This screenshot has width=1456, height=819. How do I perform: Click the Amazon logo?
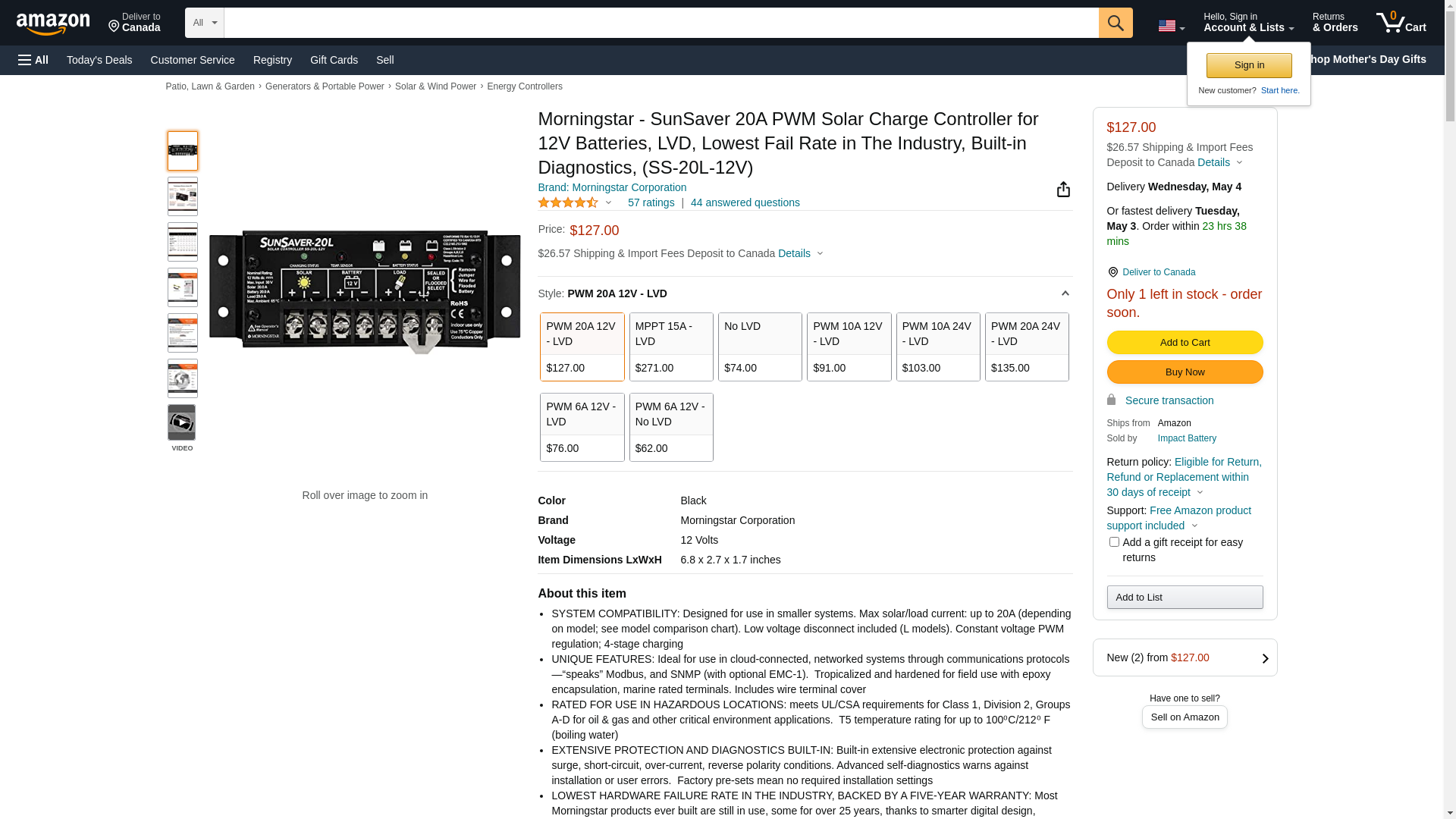click(x=53, y=24)
